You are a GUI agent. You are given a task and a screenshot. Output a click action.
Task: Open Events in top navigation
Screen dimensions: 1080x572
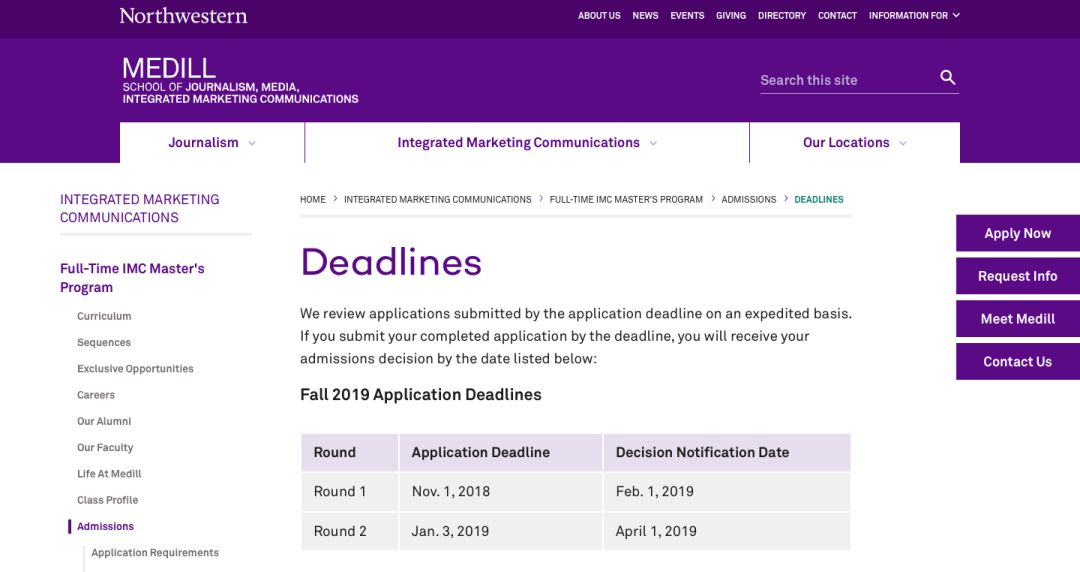pos(687,15)
